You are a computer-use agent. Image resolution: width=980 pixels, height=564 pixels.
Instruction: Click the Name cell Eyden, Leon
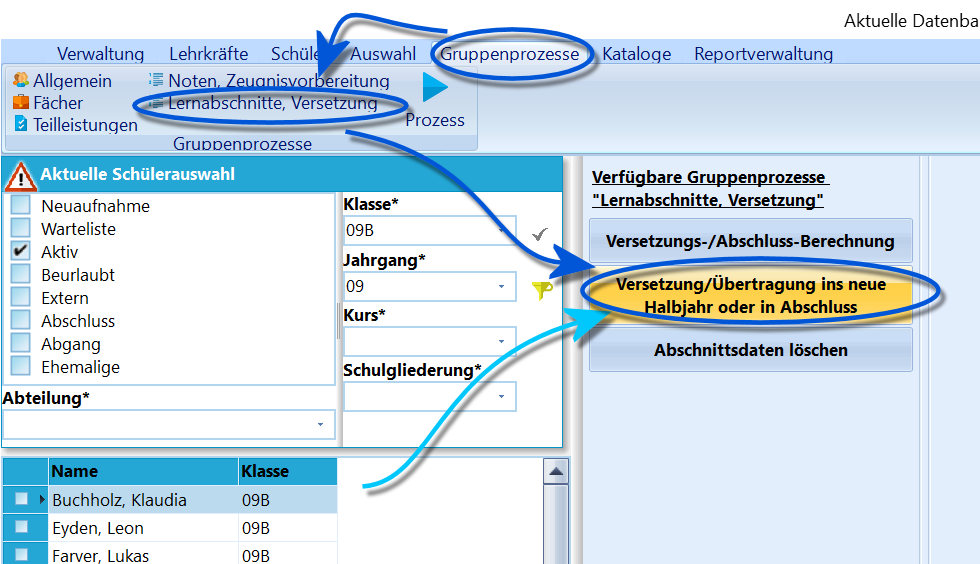(143, 528)
